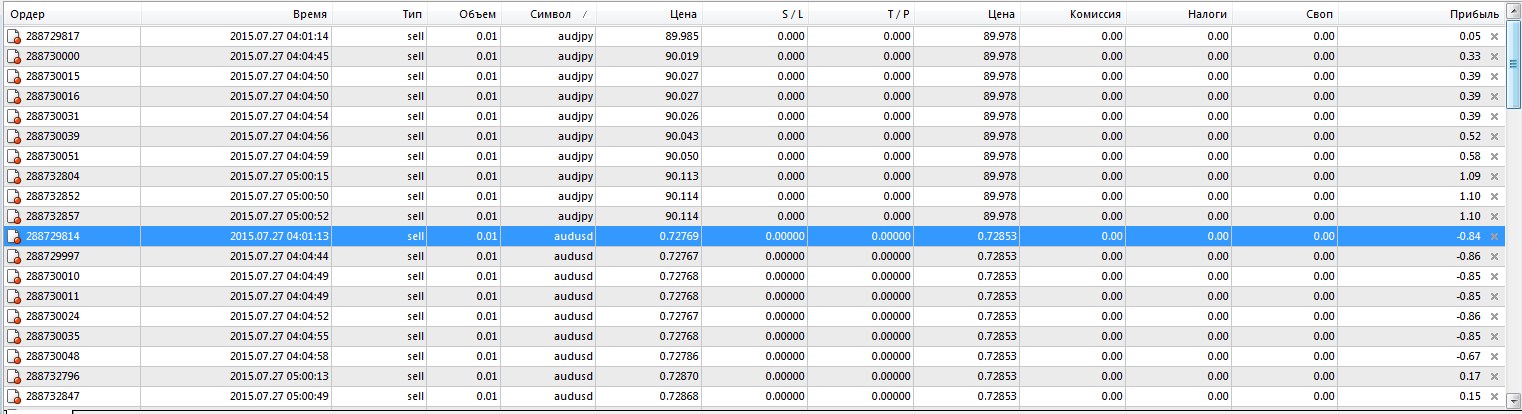Click the Цена header next to Символ
The width and height of the screenshot is (1522, 414).
(x=649, y=15)
